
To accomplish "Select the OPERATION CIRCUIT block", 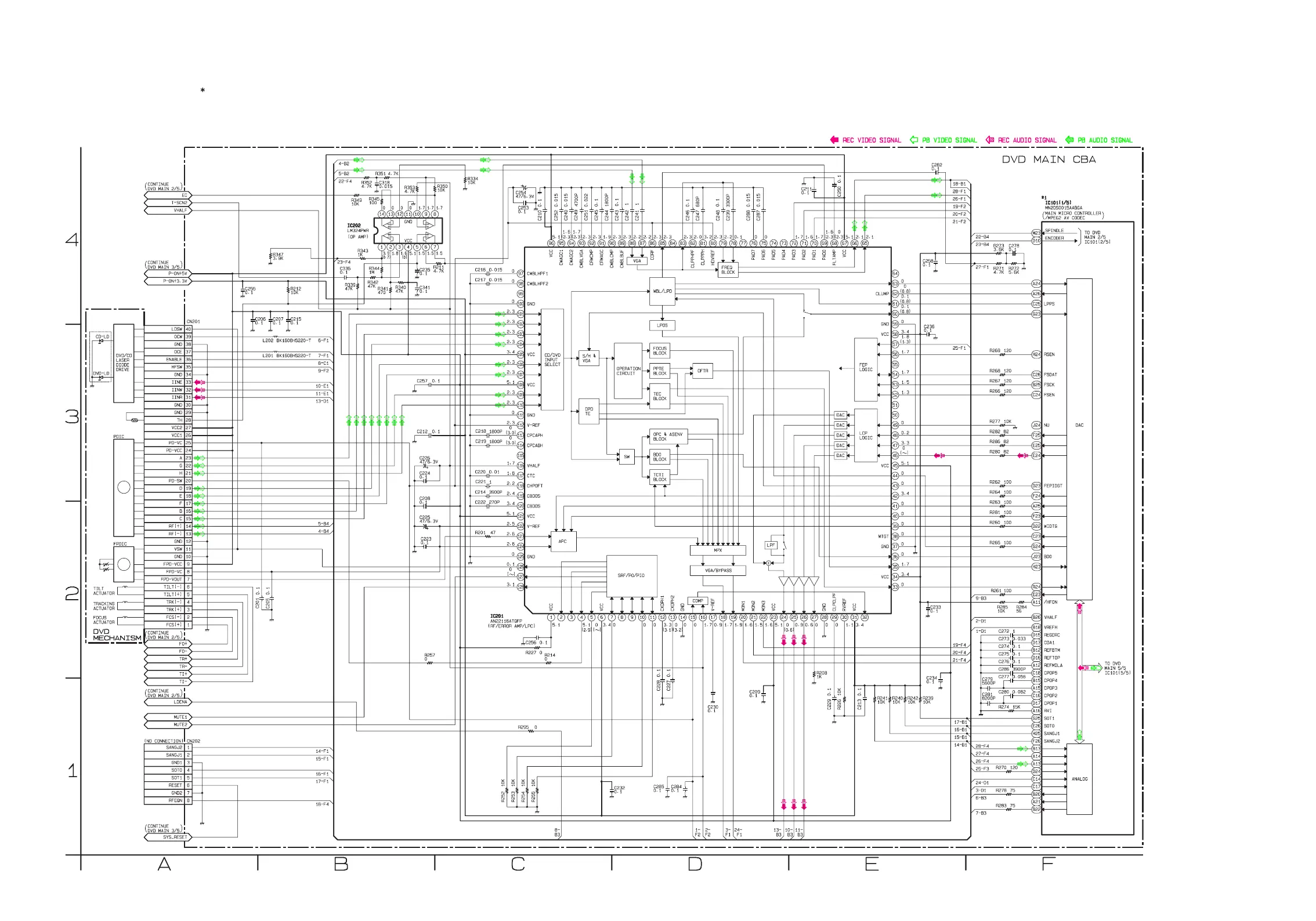I will (628, 371).
